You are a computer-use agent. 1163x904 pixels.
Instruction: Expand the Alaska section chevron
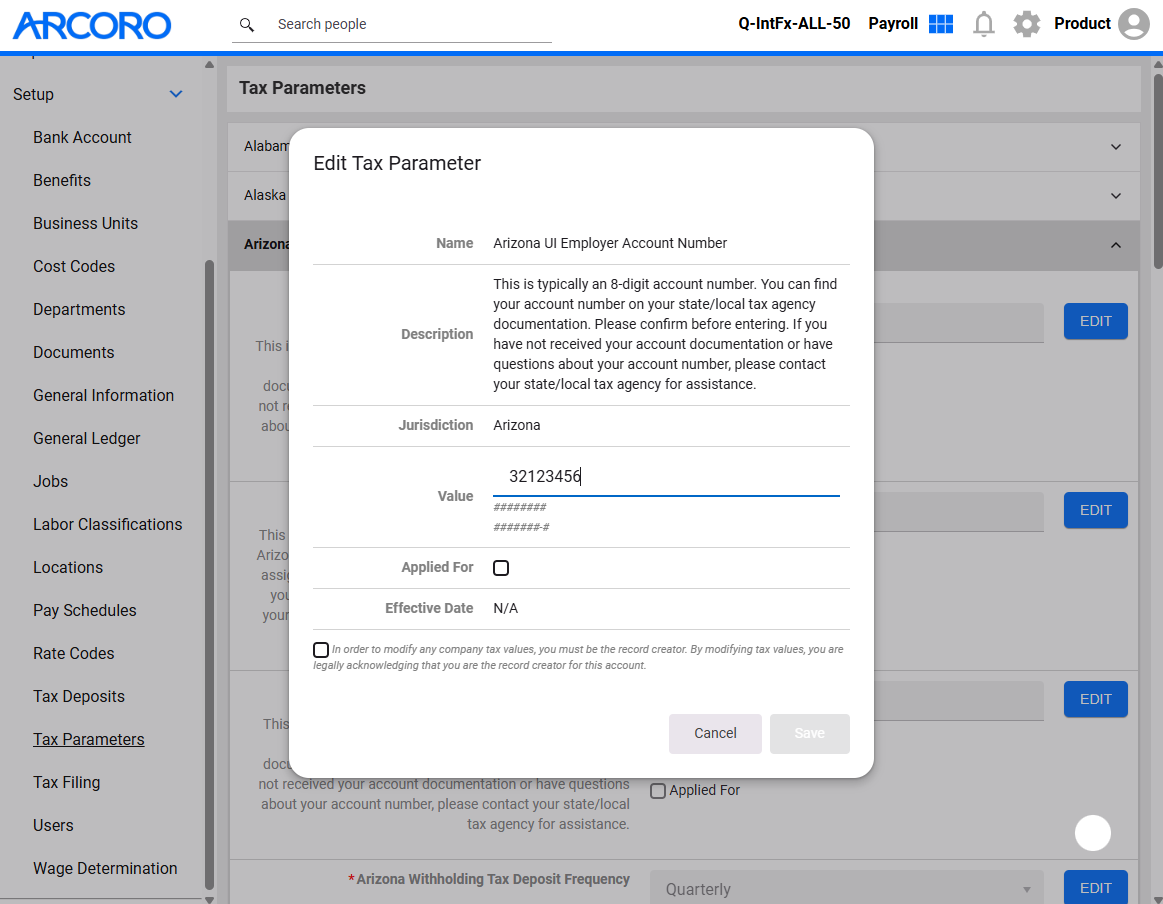pos(1116,196)
